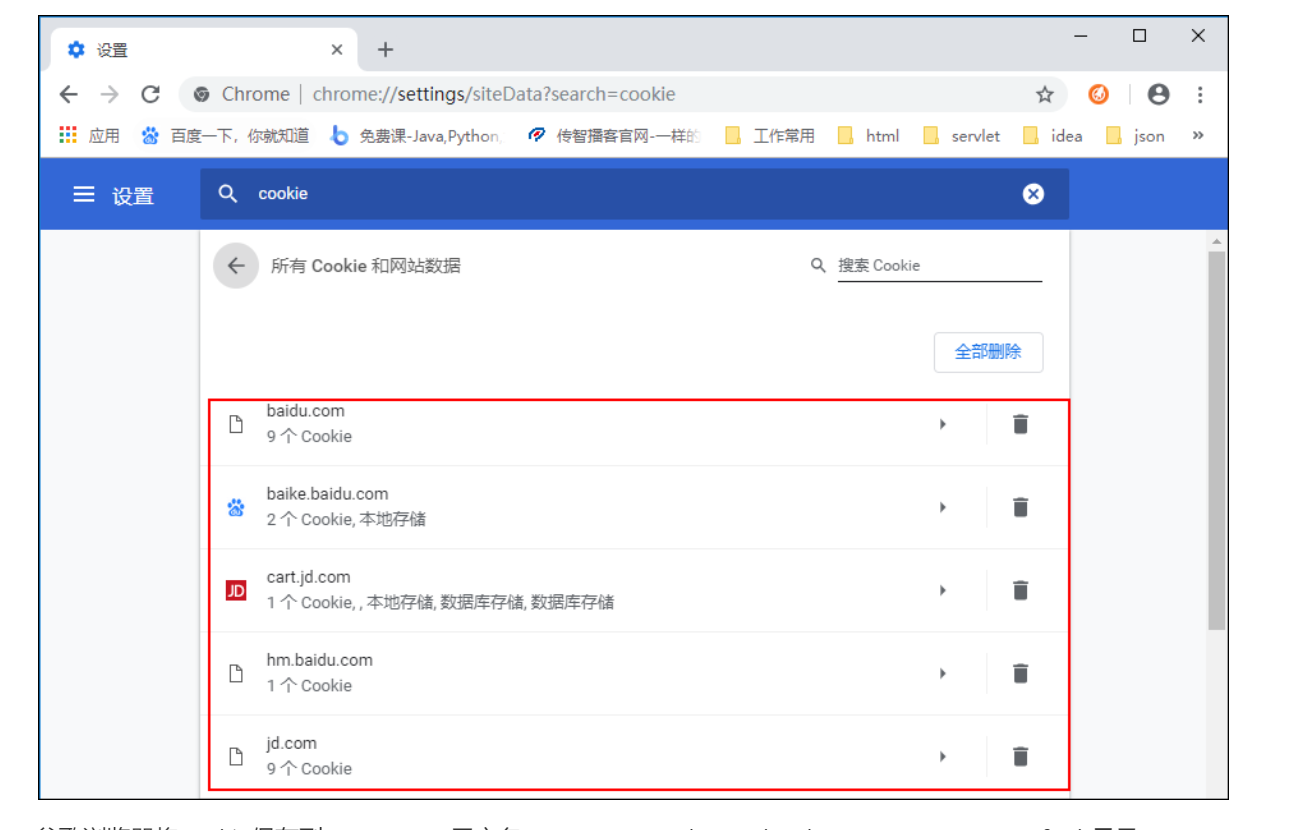Delete baike.baidu.com site data trash icon
Screen dimensions: 1314x830
(x=1020, y=507)
